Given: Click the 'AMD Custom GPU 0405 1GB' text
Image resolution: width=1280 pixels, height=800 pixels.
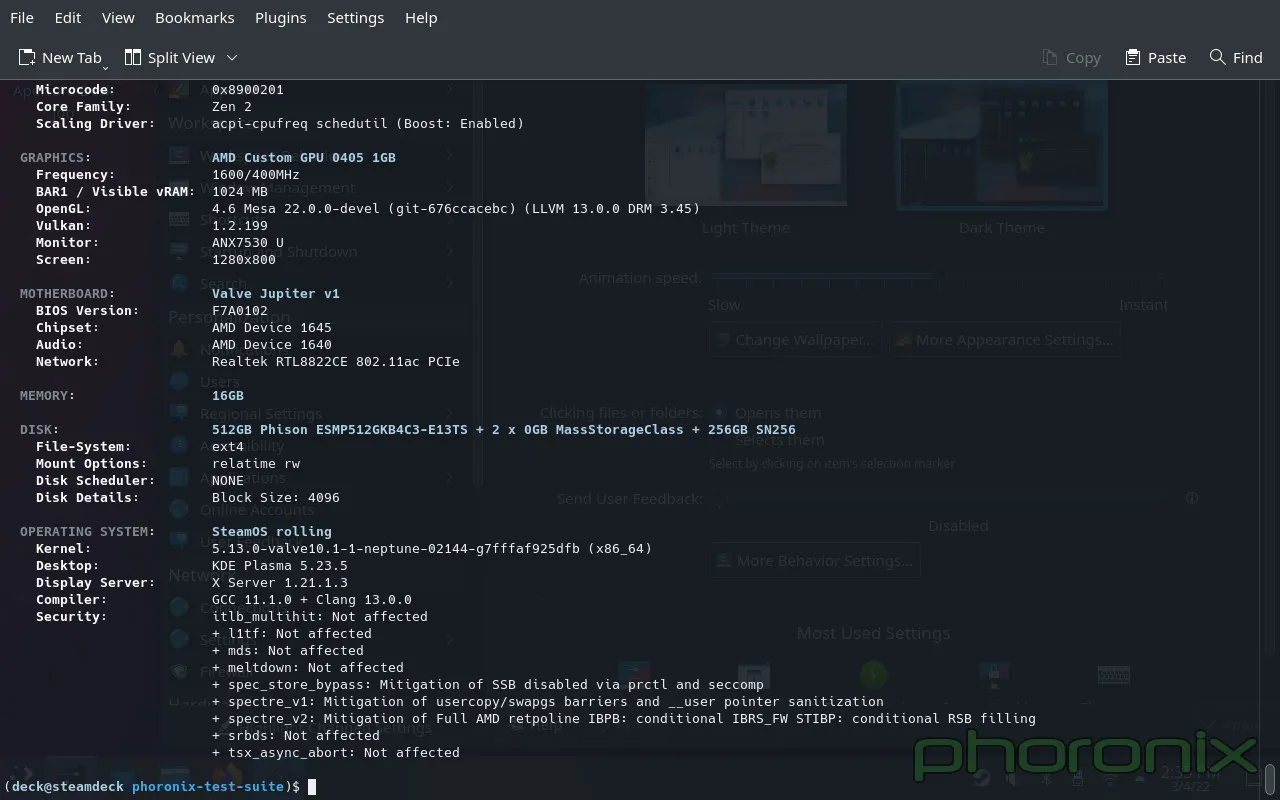Looking at the screenshot, I should [304, 158].
